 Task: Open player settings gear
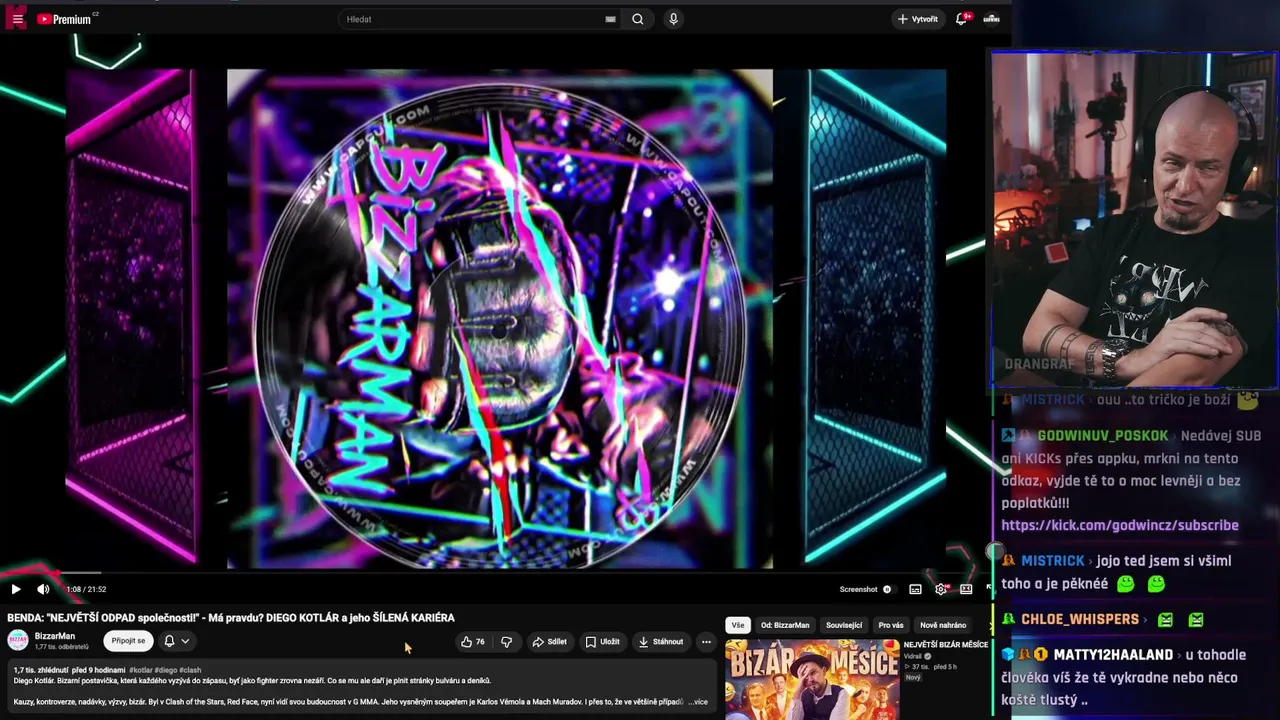(x=940, y=589)
